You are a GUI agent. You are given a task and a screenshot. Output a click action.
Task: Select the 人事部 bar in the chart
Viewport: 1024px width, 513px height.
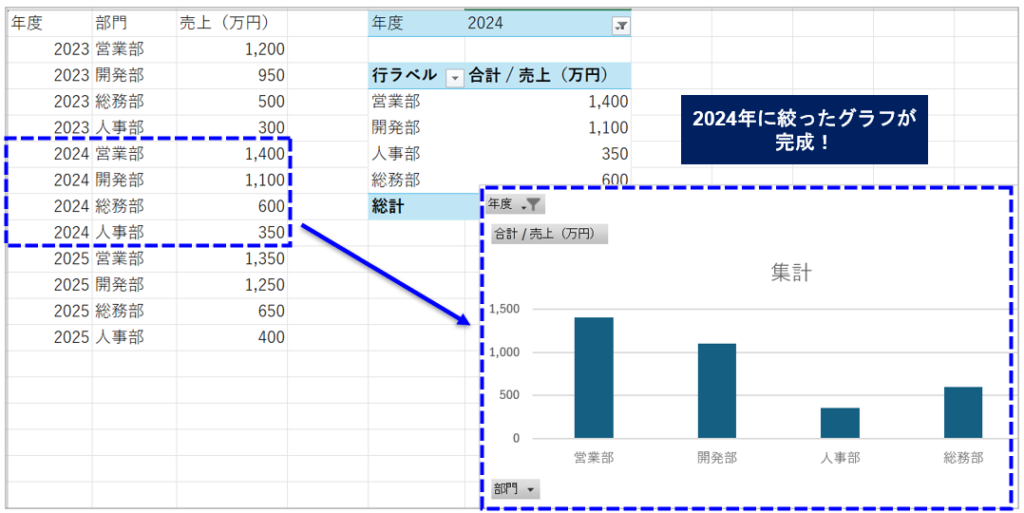(x=840, y=423)
